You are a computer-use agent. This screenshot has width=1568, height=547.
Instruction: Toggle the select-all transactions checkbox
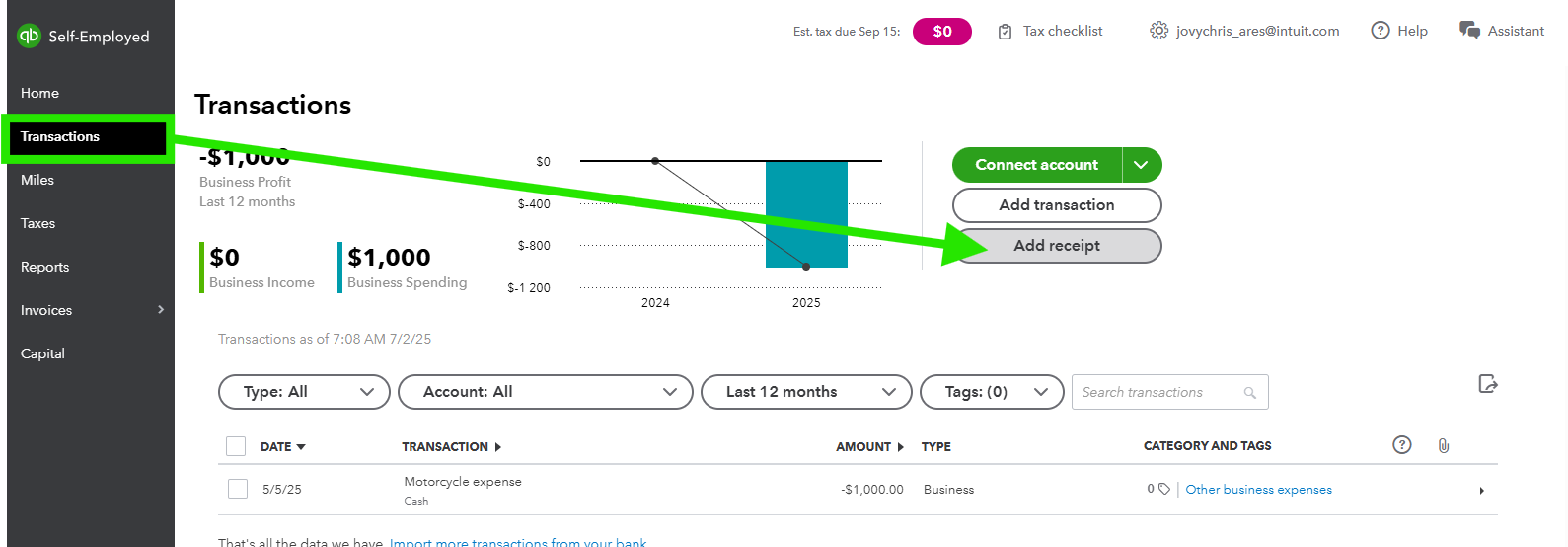[236, 446]
